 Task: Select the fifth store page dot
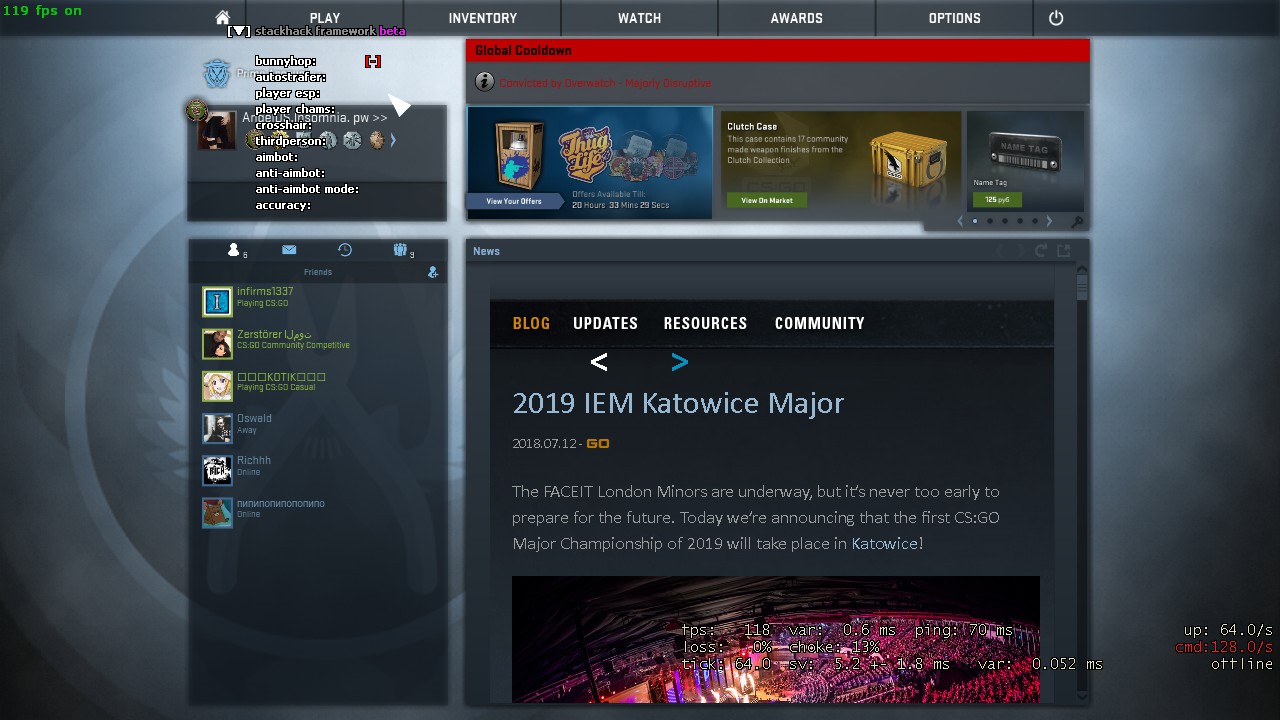point(1034,221)
